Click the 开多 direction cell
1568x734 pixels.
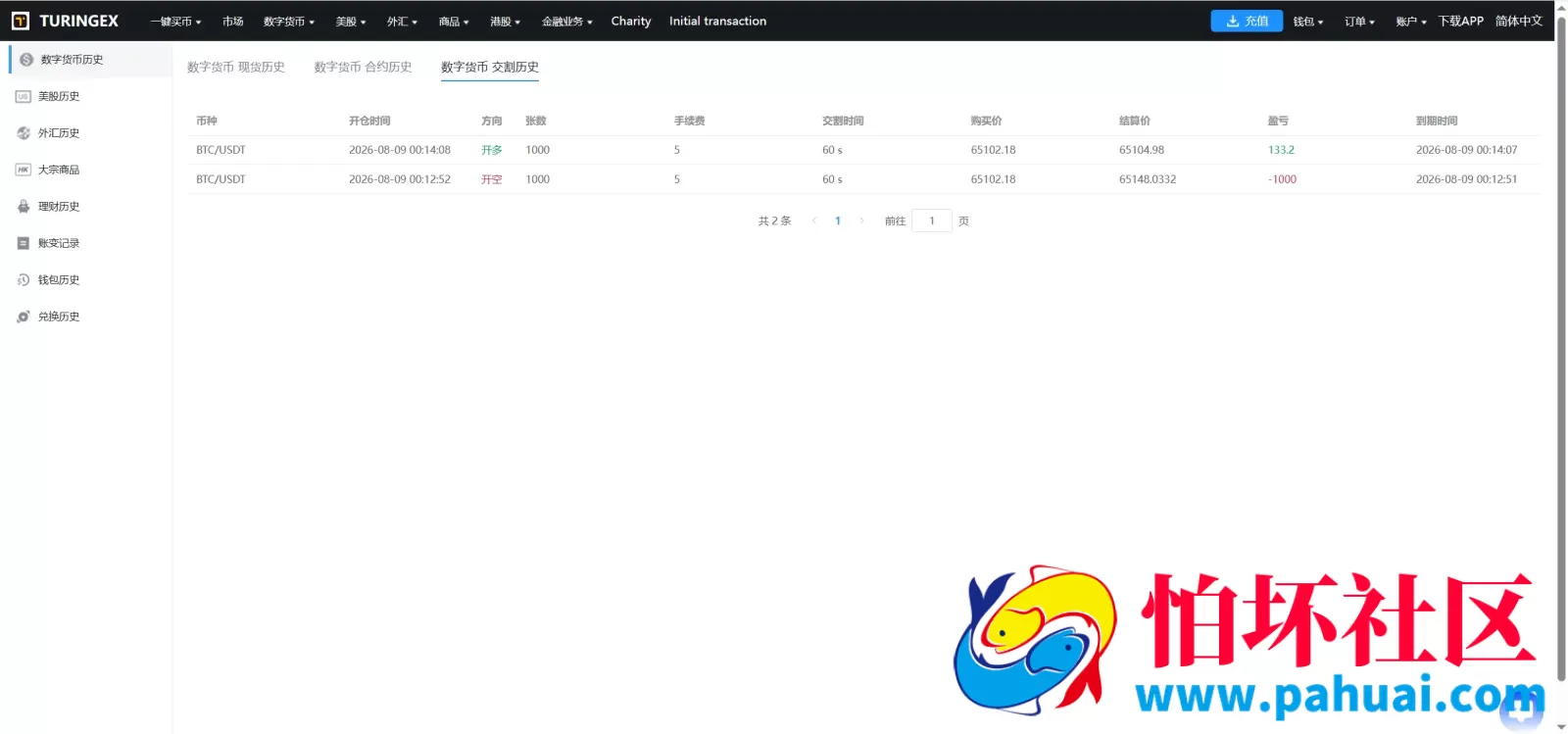click(492, 150)
